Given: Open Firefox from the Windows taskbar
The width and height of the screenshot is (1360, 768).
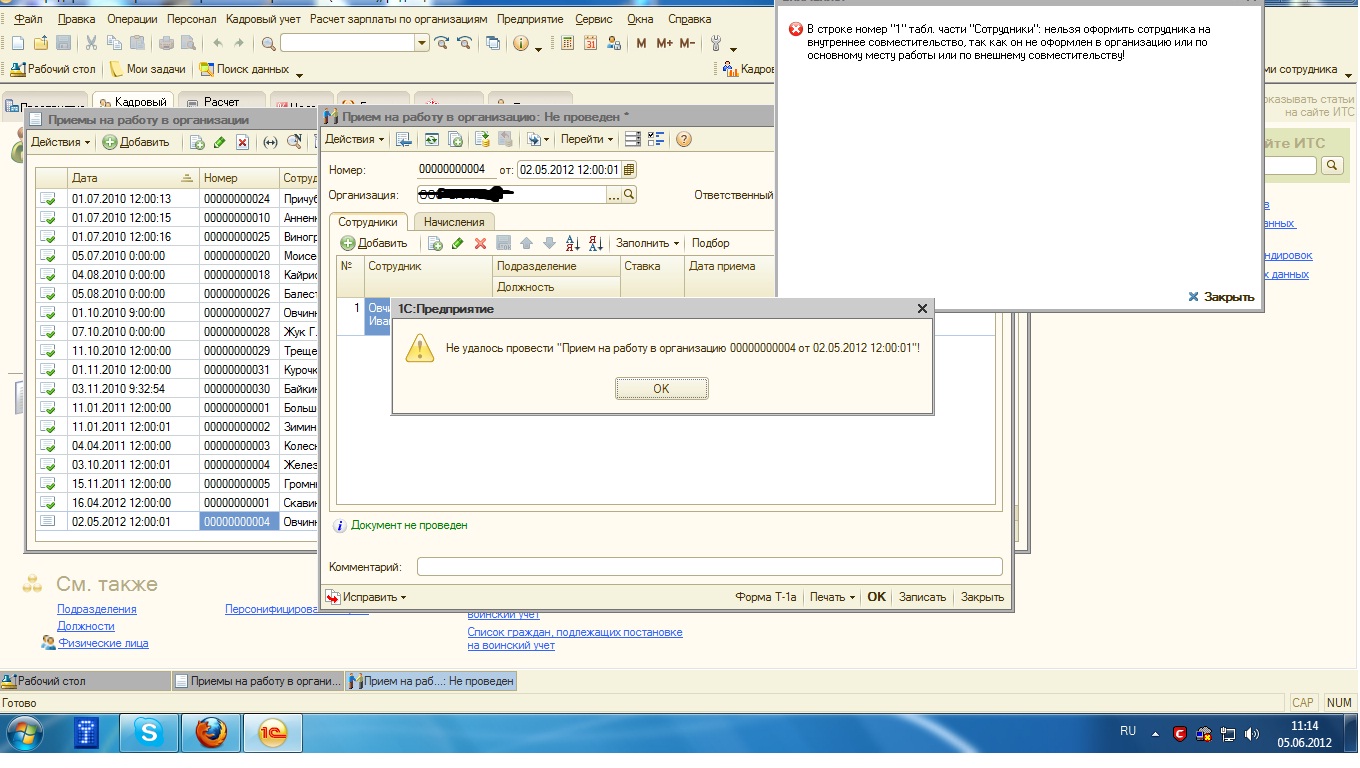Looking at the screenshot, I should click(x=211, y=734).
